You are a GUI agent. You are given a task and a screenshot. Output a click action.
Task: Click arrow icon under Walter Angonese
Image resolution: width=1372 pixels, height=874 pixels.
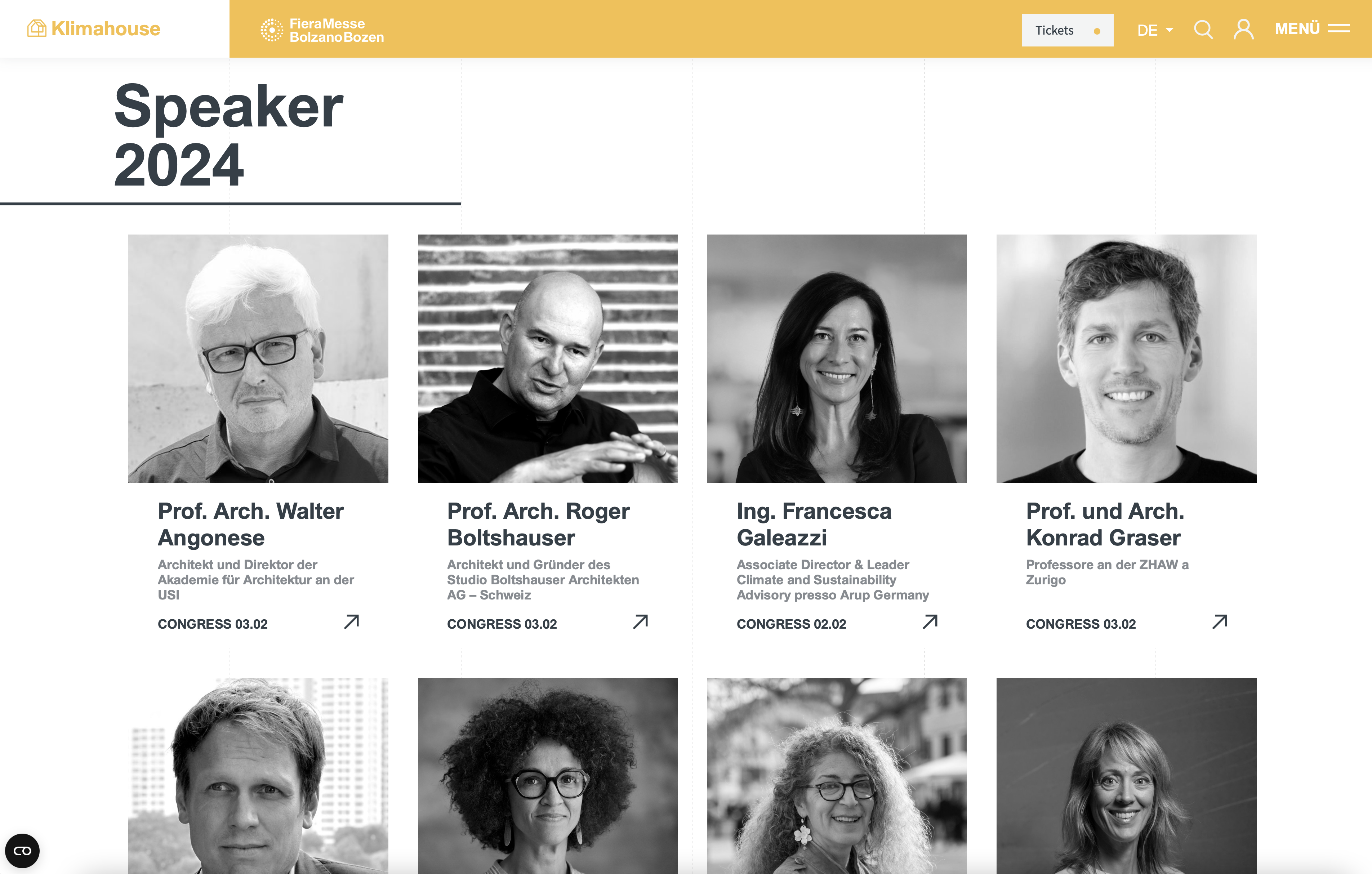(352, 621)
